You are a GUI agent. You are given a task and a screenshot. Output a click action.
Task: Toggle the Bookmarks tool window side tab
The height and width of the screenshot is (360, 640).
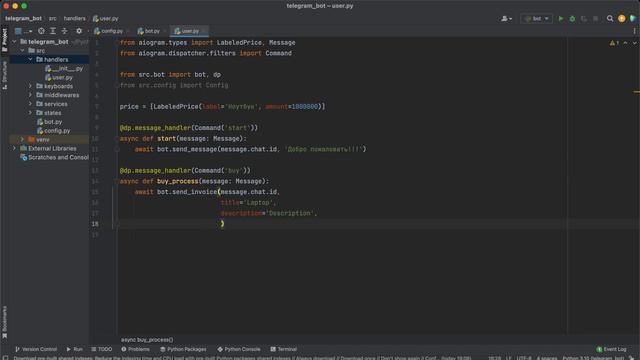[x=4, y=322]
